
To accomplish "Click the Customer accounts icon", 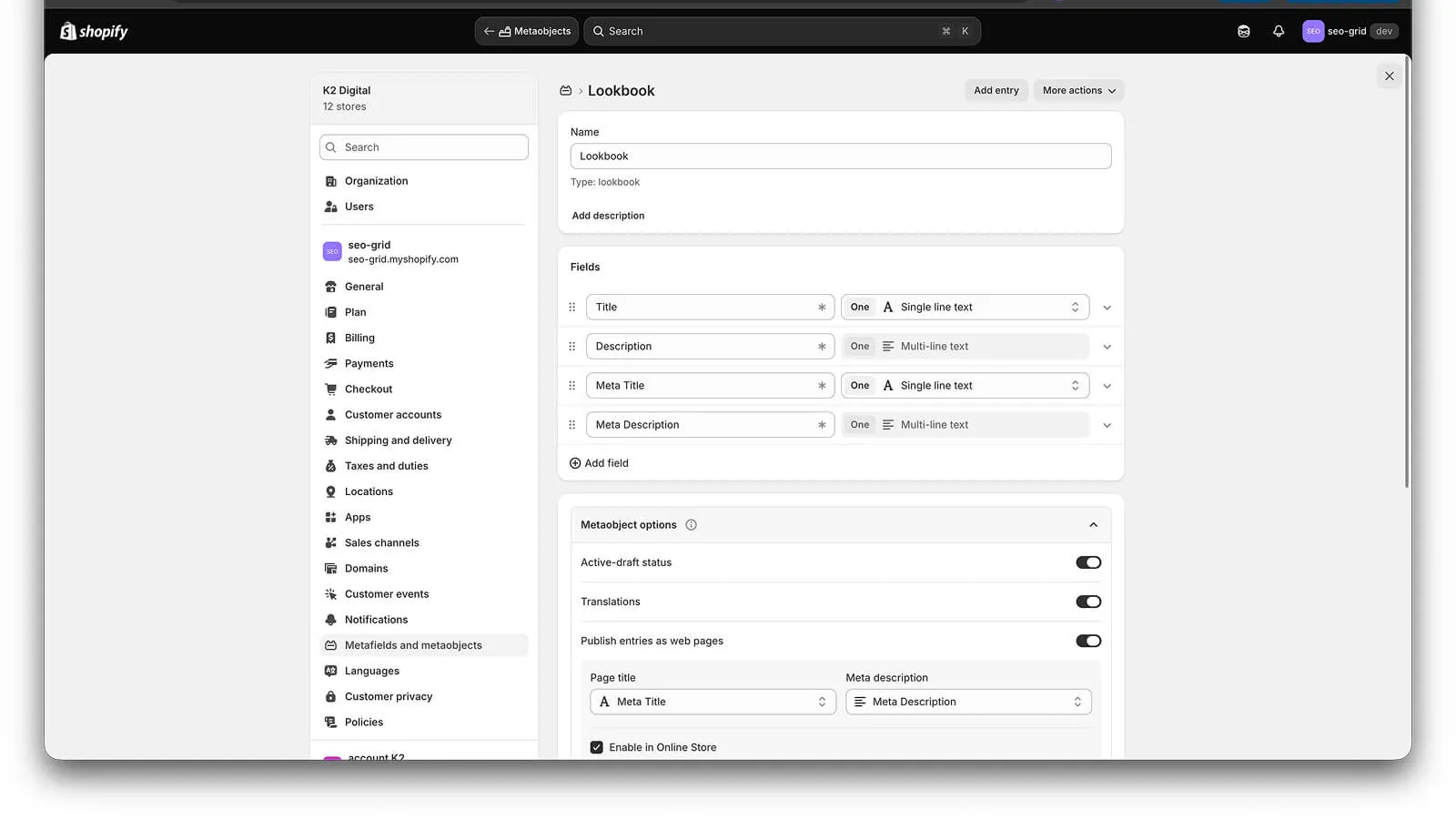I will pyautogui.click(x=331, y=415).
